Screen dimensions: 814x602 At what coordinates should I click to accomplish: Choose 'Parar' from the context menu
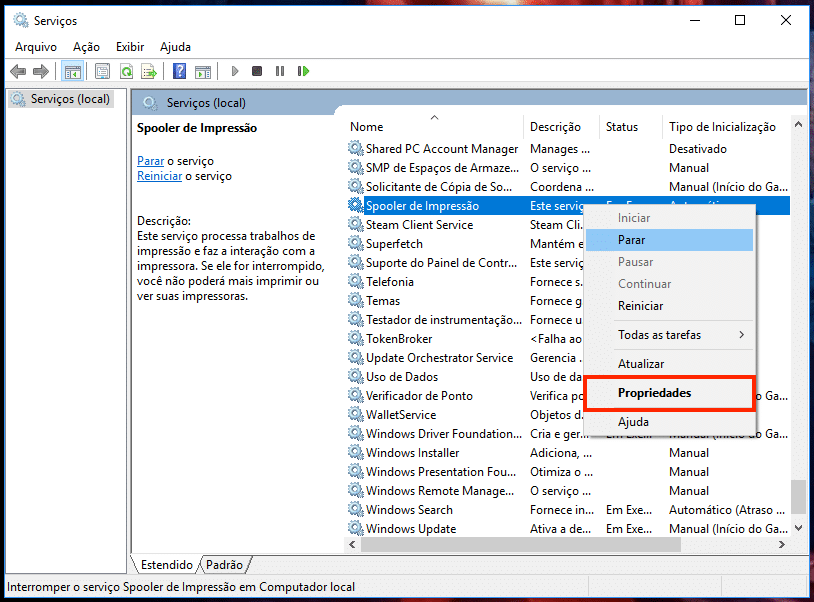(x=632, y=240)
